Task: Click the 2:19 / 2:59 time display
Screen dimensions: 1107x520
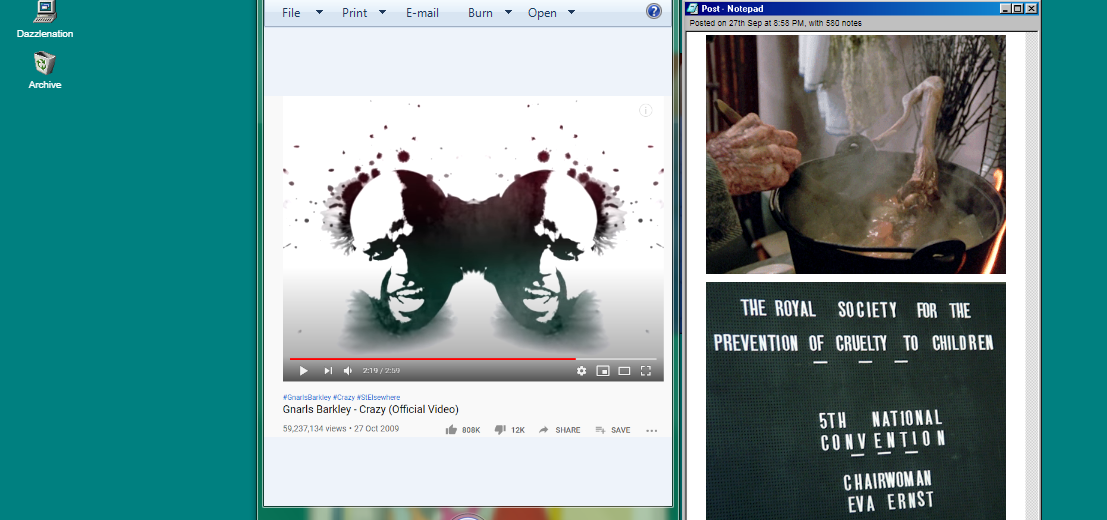Action: [x=381, y=370]
